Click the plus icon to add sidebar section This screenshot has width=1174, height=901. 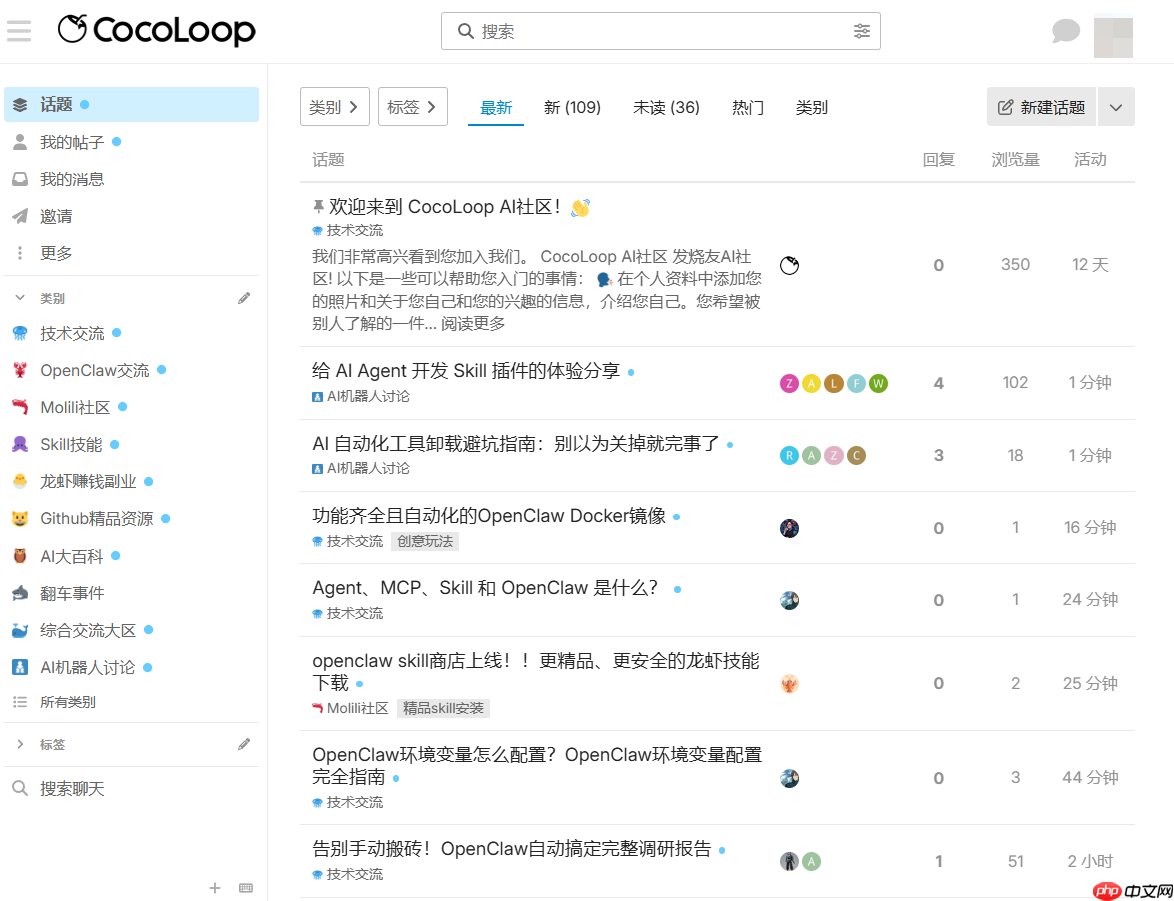[x=214, y=888]
